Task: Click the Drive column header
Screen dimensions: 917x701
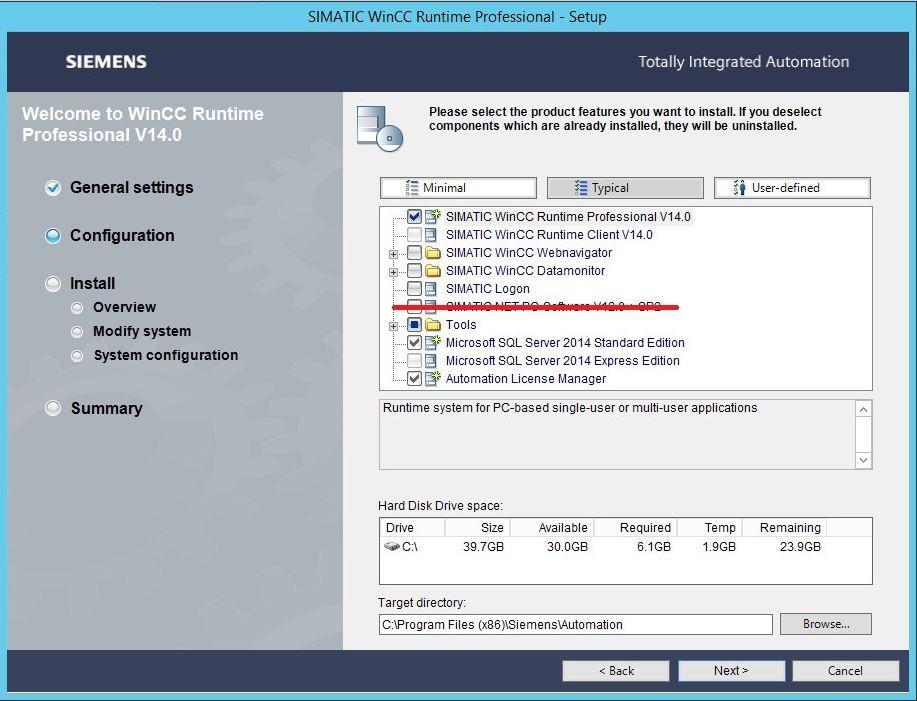Action: [x=412, y=527]
